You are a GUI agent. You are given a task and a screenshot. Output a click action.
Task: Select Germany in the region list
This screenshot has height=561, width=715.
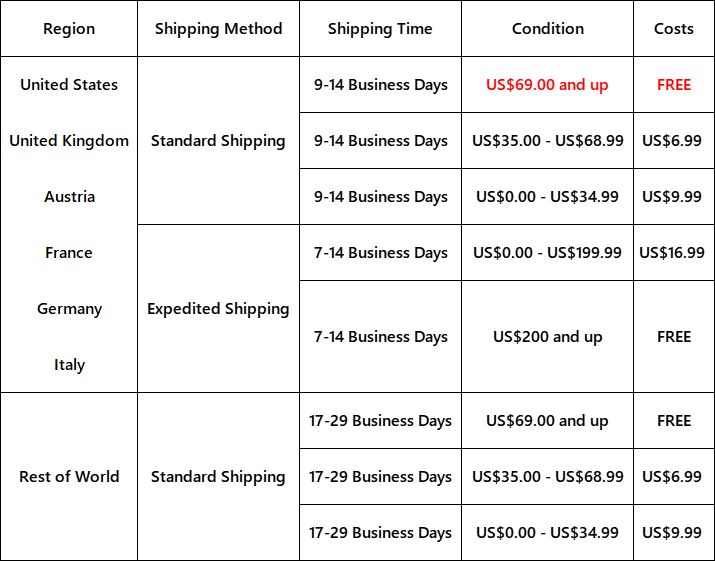coord(69,309)
